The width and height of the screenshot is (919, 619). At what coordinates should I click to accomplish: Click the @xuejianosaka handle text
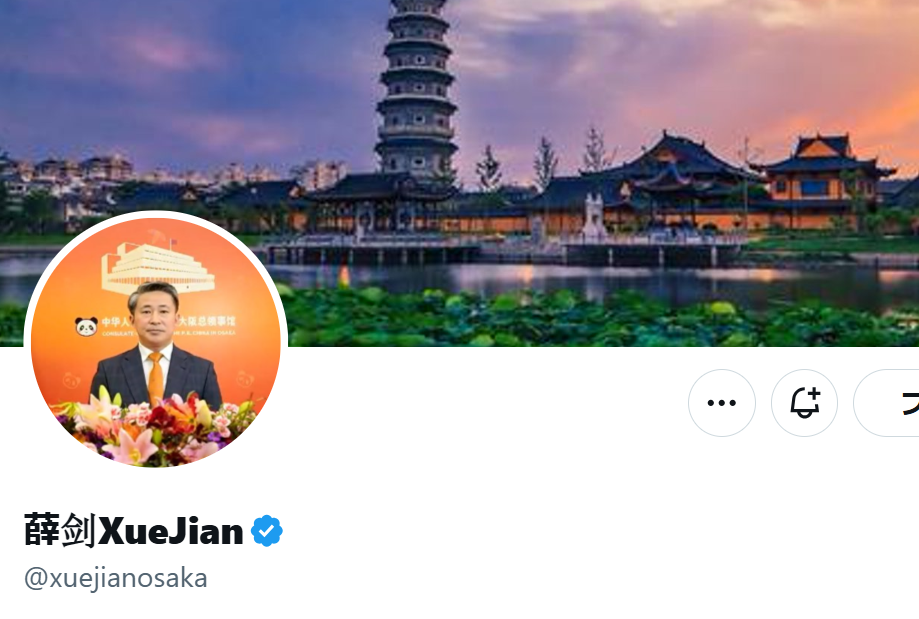pos(115,579)
